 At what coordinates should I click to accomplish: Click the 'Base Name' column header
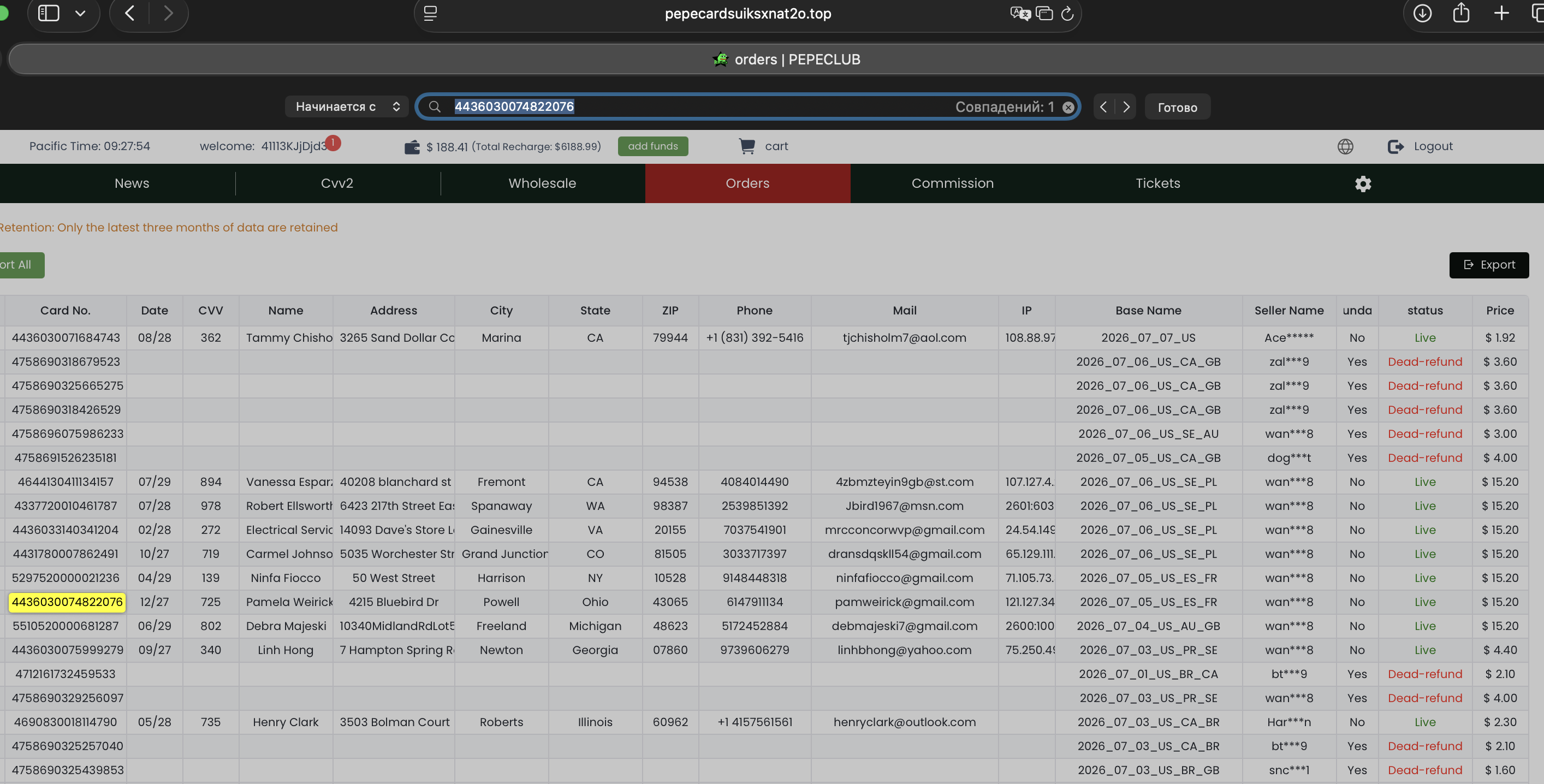point(1148,311)
